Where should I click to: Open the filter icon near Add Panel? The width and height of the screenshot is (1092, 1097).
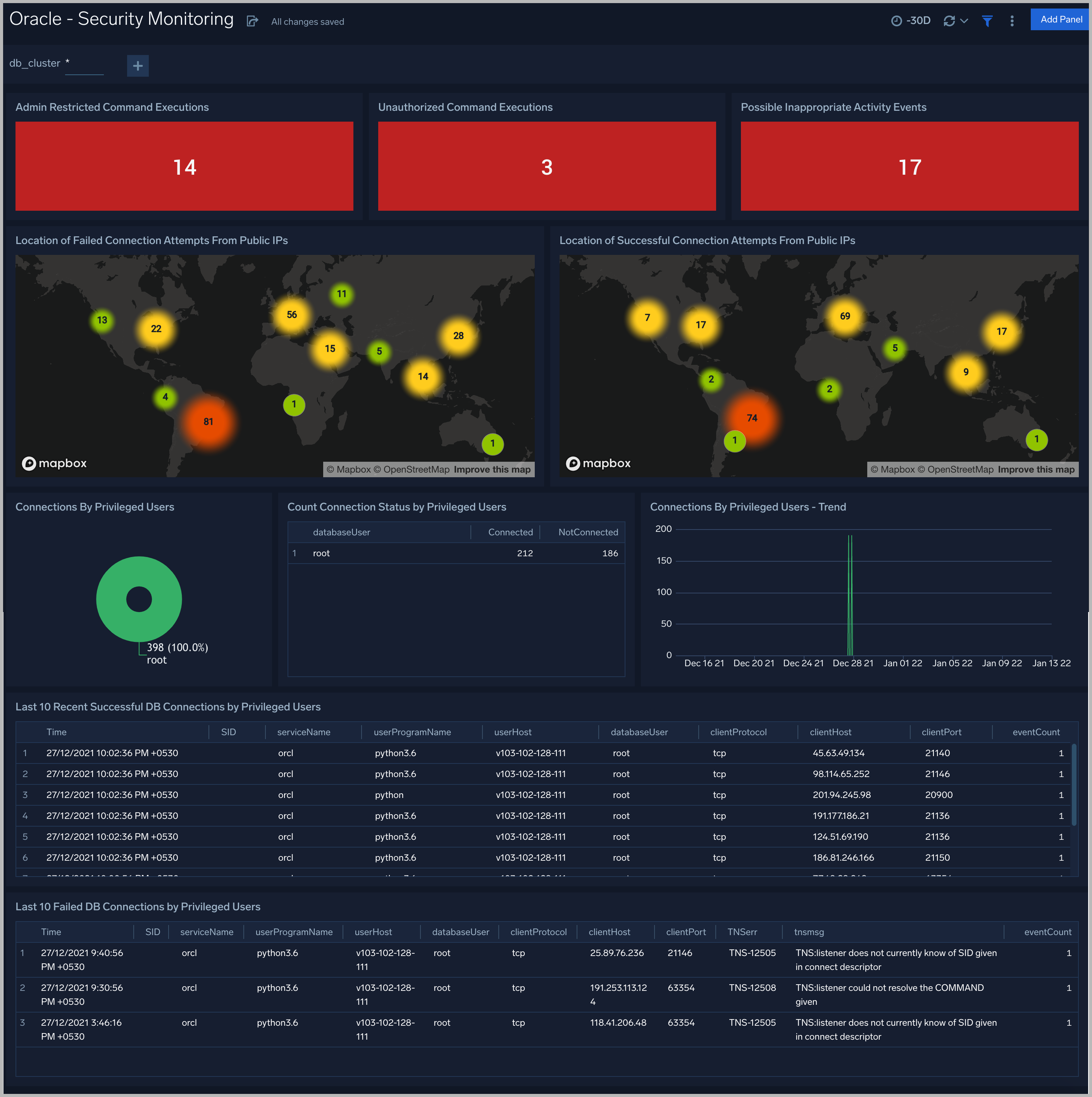click(x=987, y=21)
